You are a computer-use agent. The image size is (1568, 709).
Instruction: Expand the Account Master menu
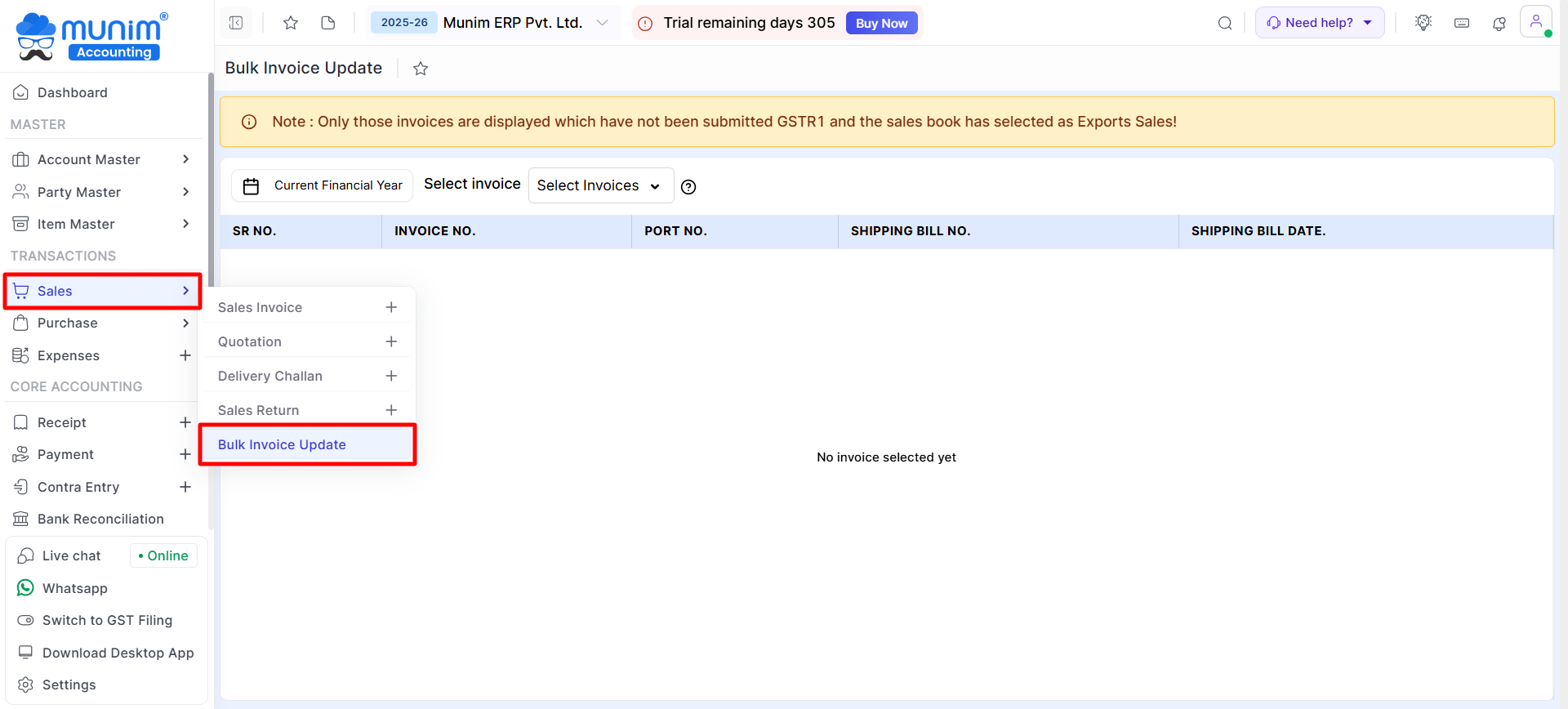[x=102, y=159]
